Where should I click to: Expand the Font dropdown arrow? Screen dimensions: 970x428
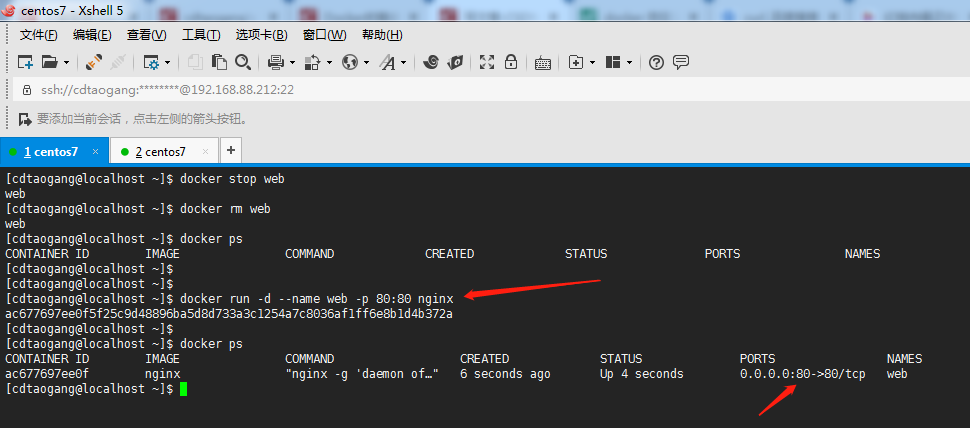point(403,62)
